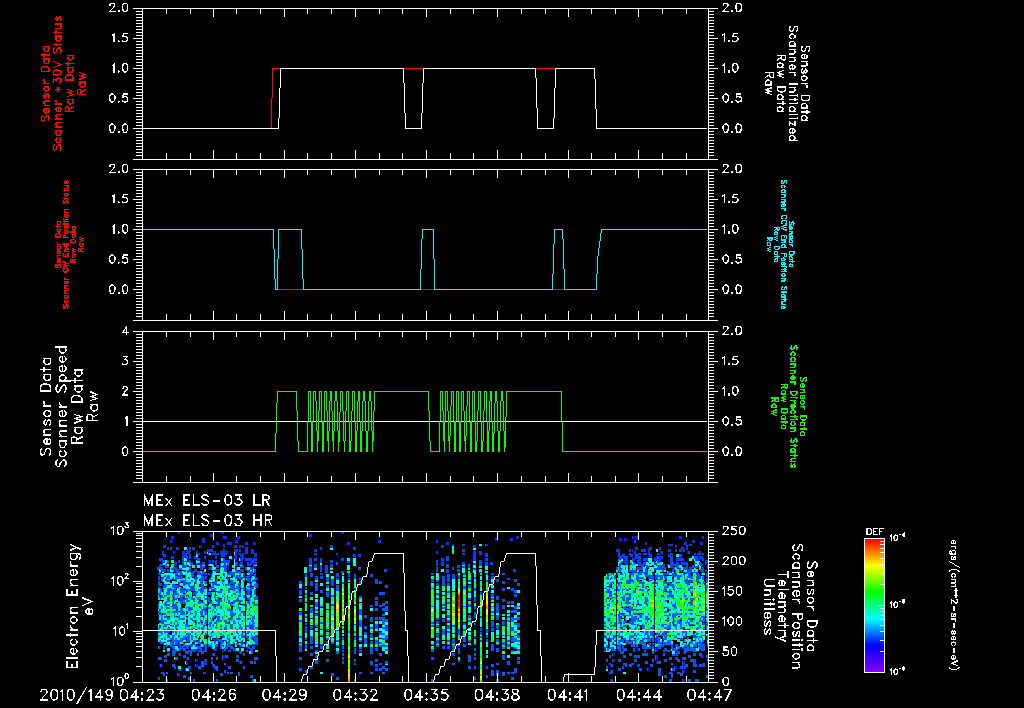Click the 200 scanner position tick label

click(733, 561)
